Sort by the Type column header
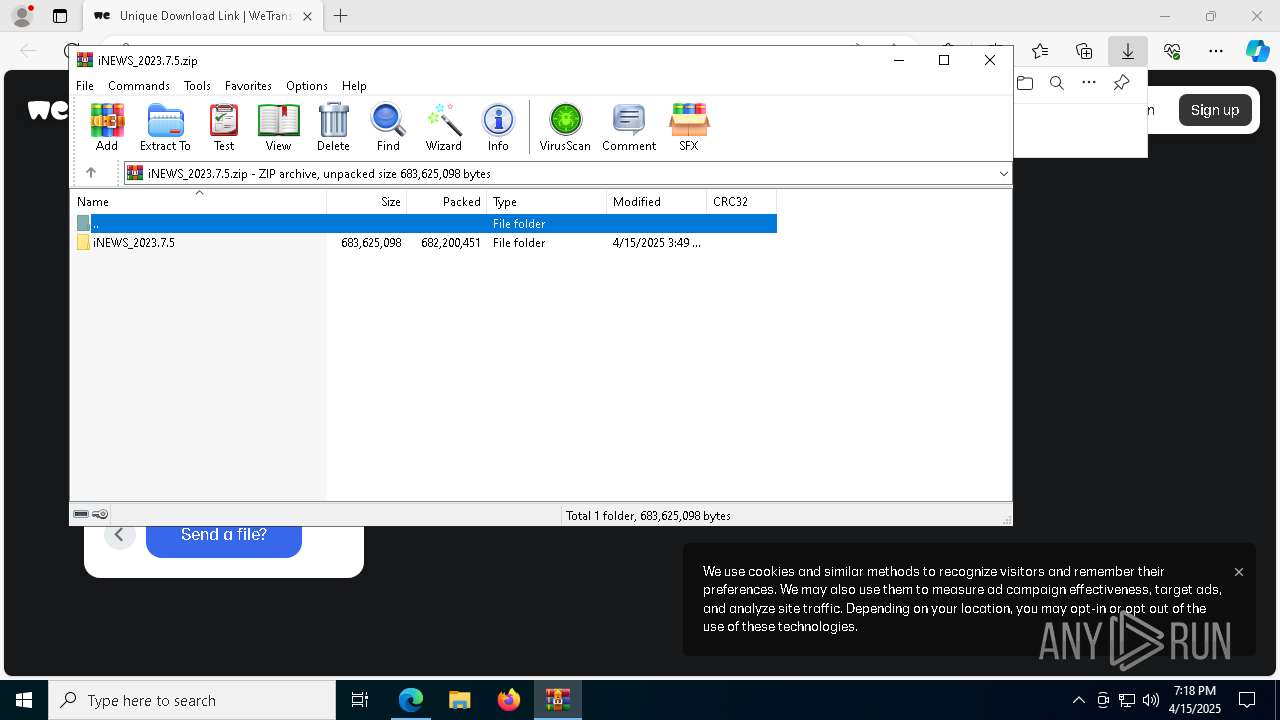The width and height of the screenshot is (1280, 720). pyautogui.click(x=547, y=201)
